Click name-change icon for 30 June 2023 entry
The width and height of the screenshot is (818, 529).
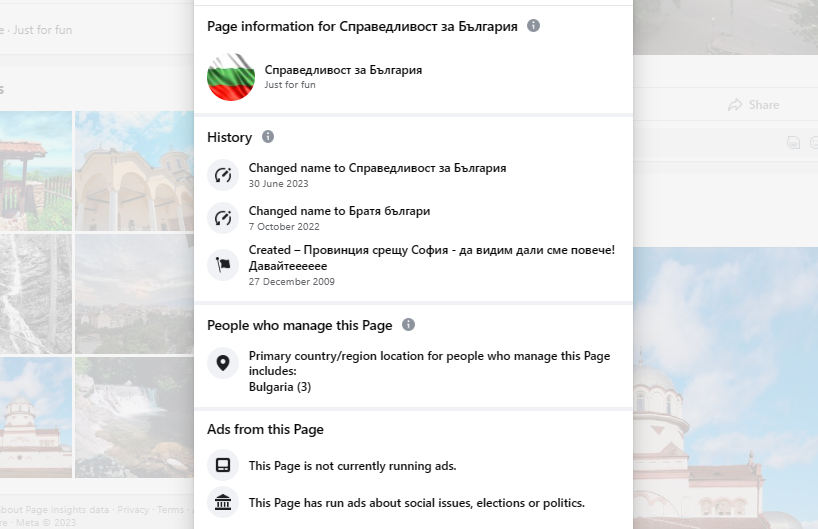(x=223, y=175)
